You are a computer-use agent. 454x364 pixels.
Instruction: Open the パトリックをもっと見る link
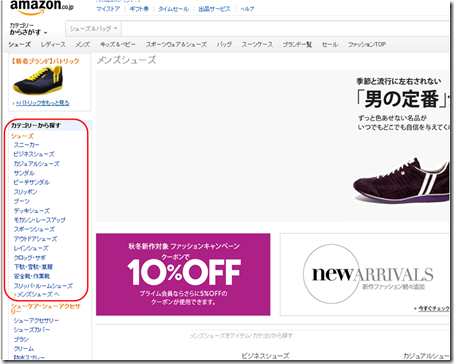coord(42,103)
